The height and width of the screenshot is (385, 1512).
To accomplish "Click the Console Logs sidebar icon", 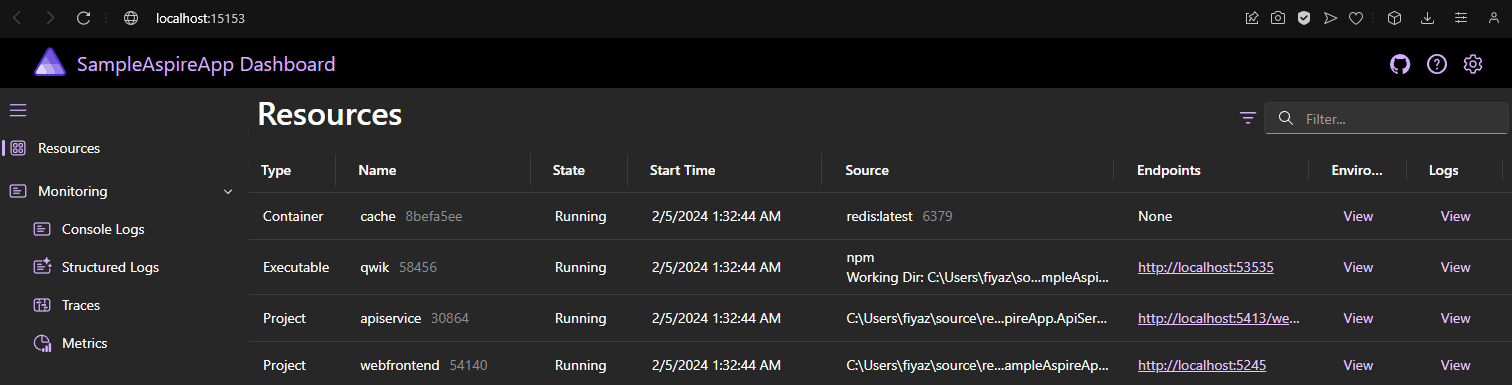I will [42, 229].
